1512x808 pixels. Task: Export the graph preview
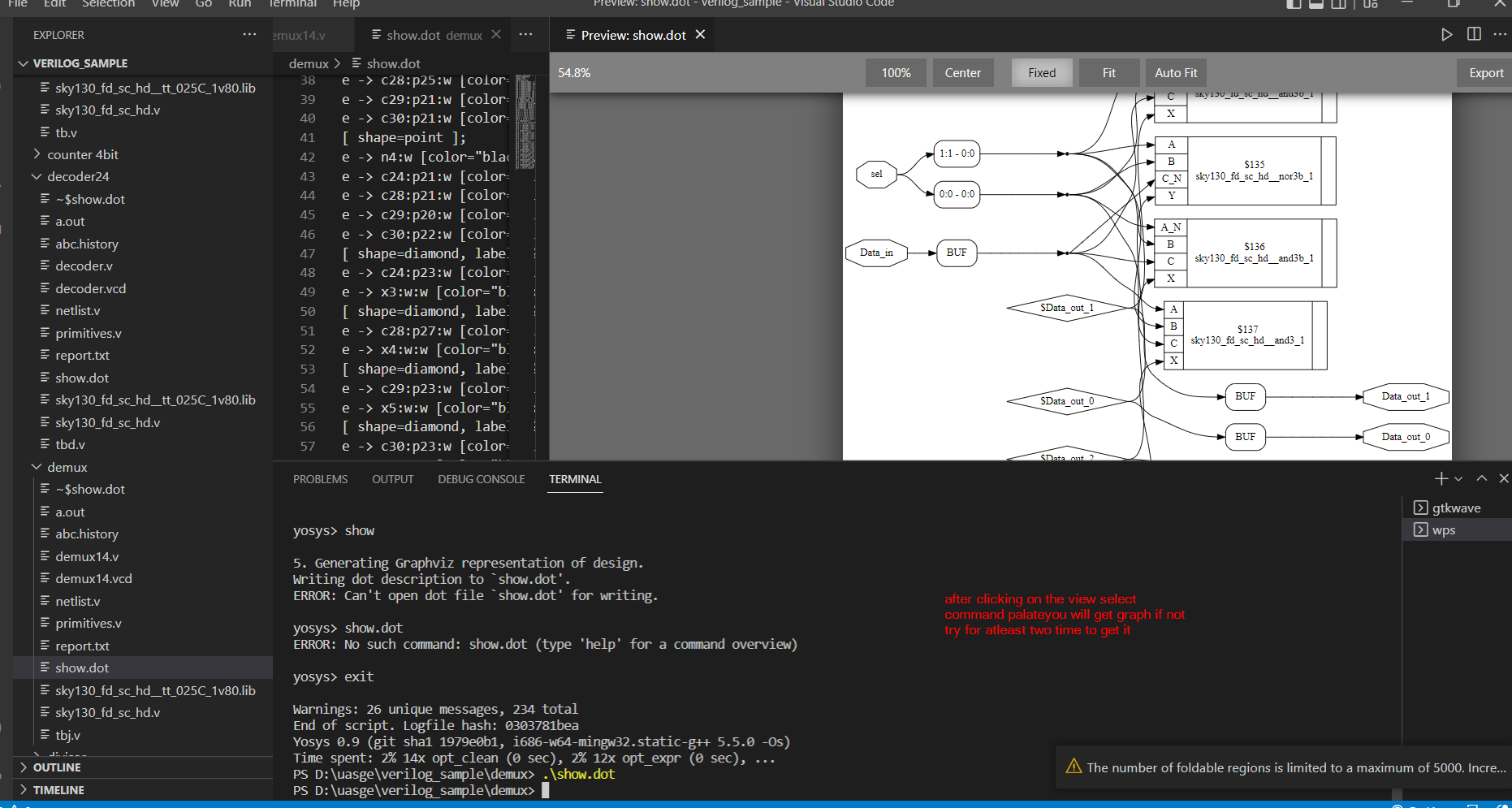pos(1485,72)
